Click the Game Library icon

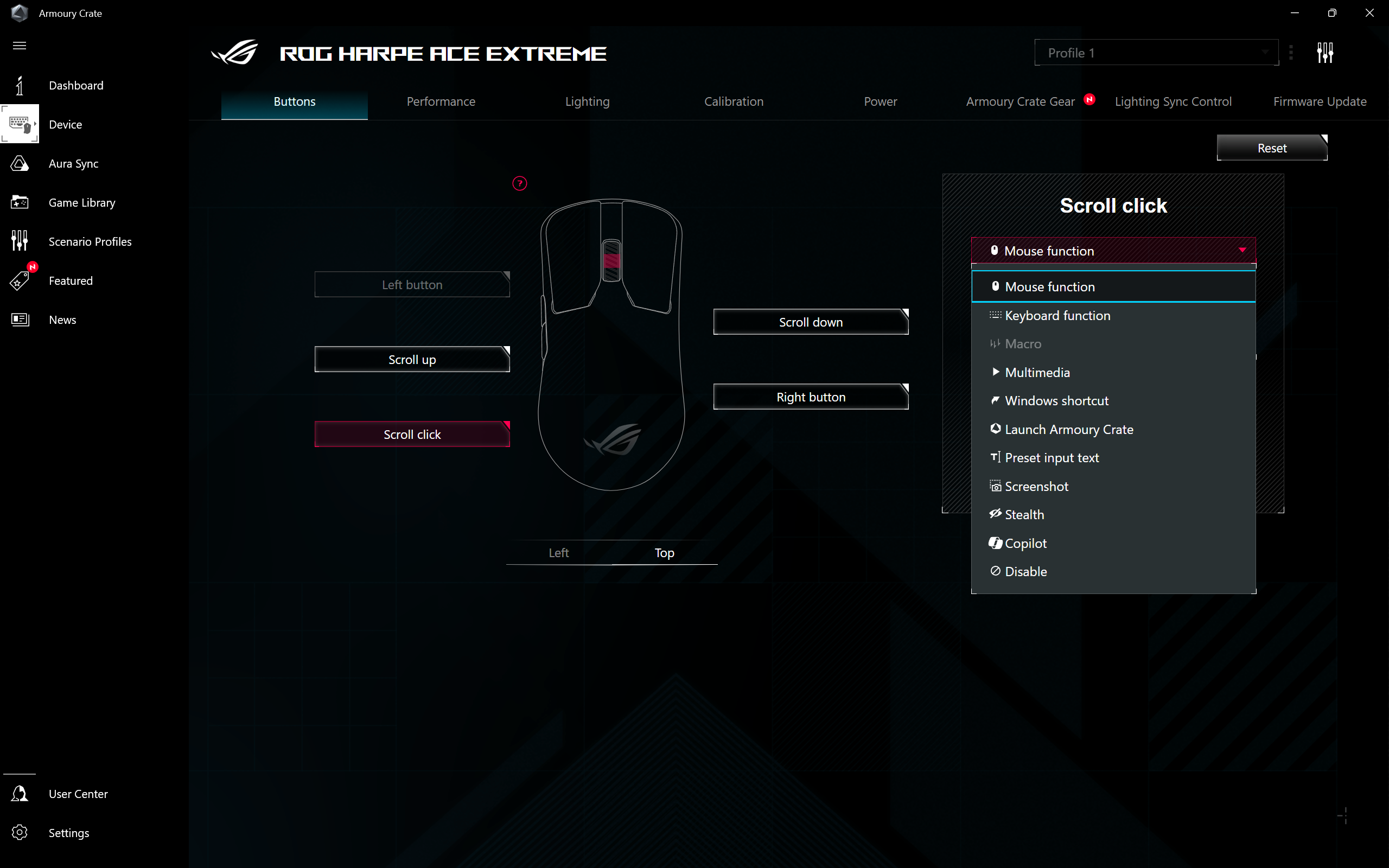tap(20, 202)
